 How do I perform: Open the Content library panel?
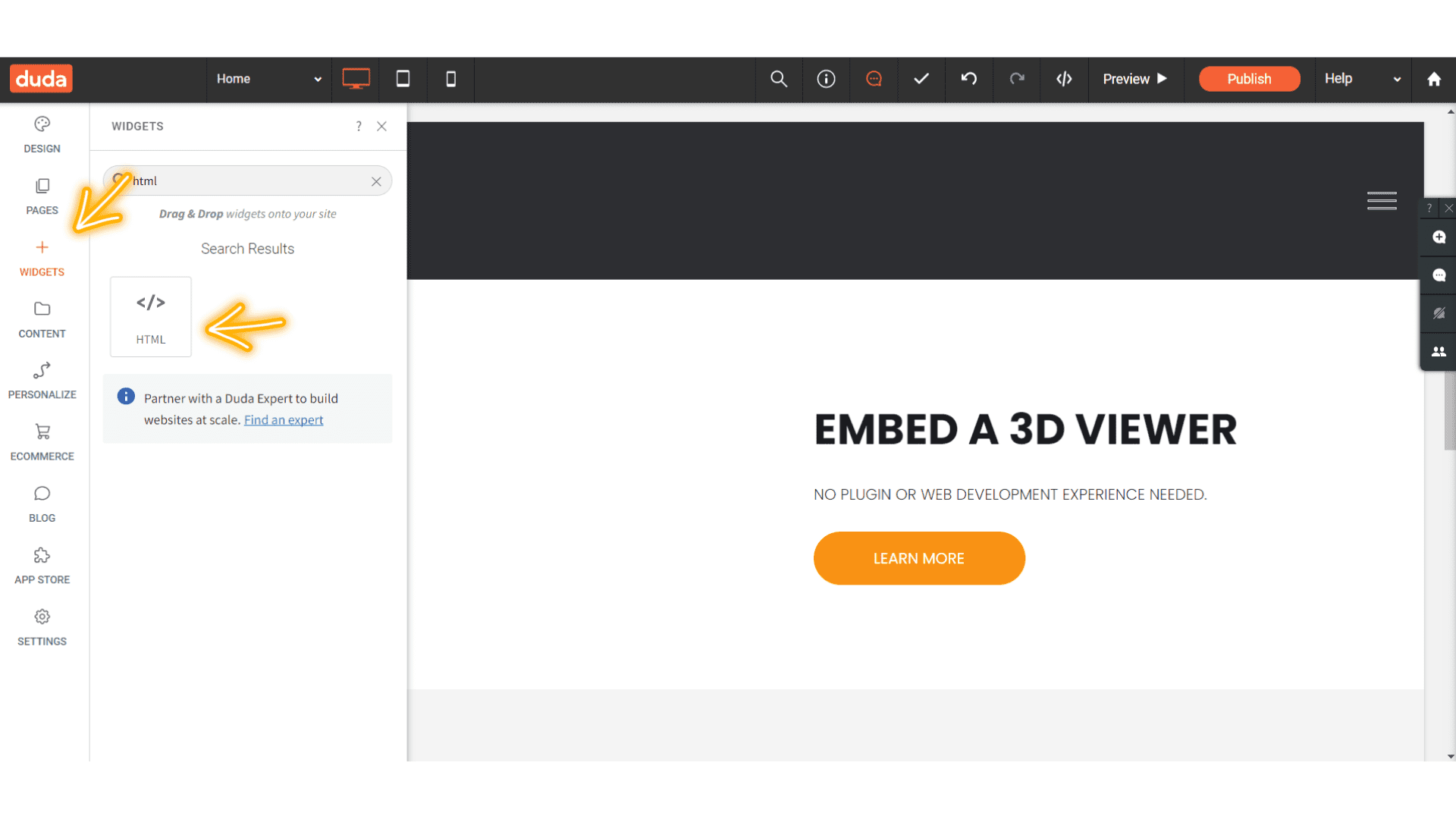pyautogui.click(x=42, y=318)
